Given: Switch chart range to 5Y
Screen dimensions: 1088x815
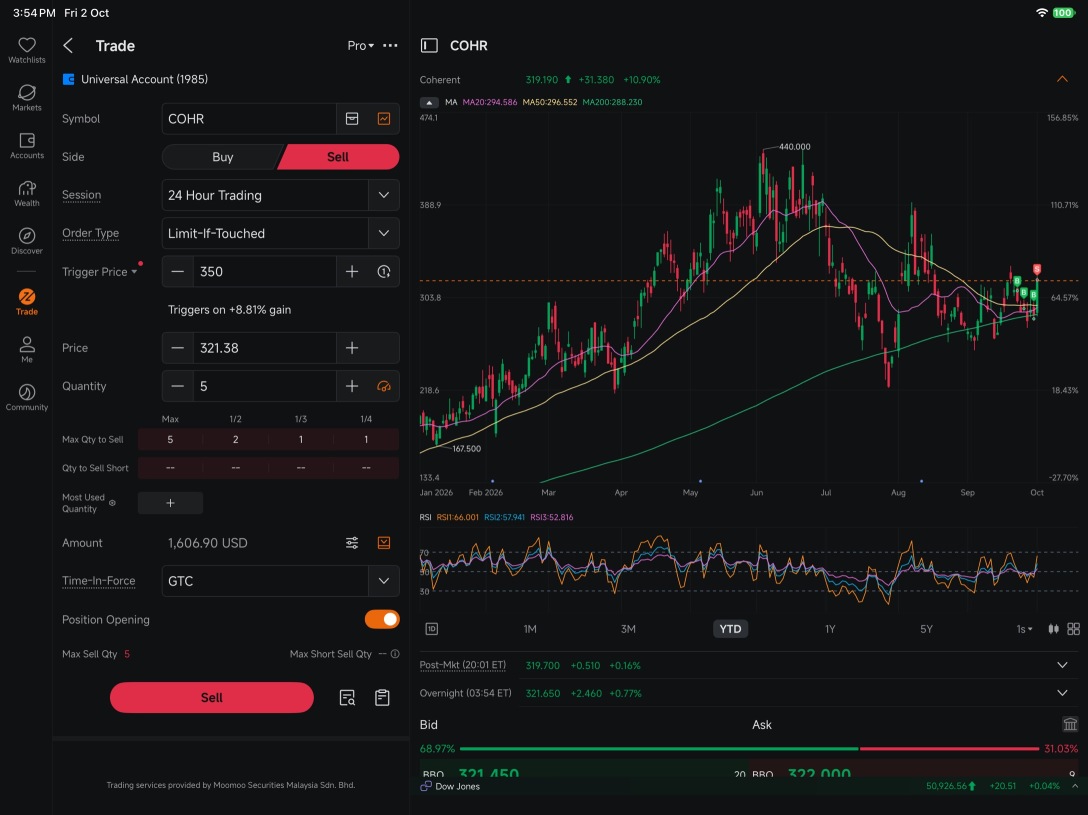Looking at the screenshot, I should [926, 629].
